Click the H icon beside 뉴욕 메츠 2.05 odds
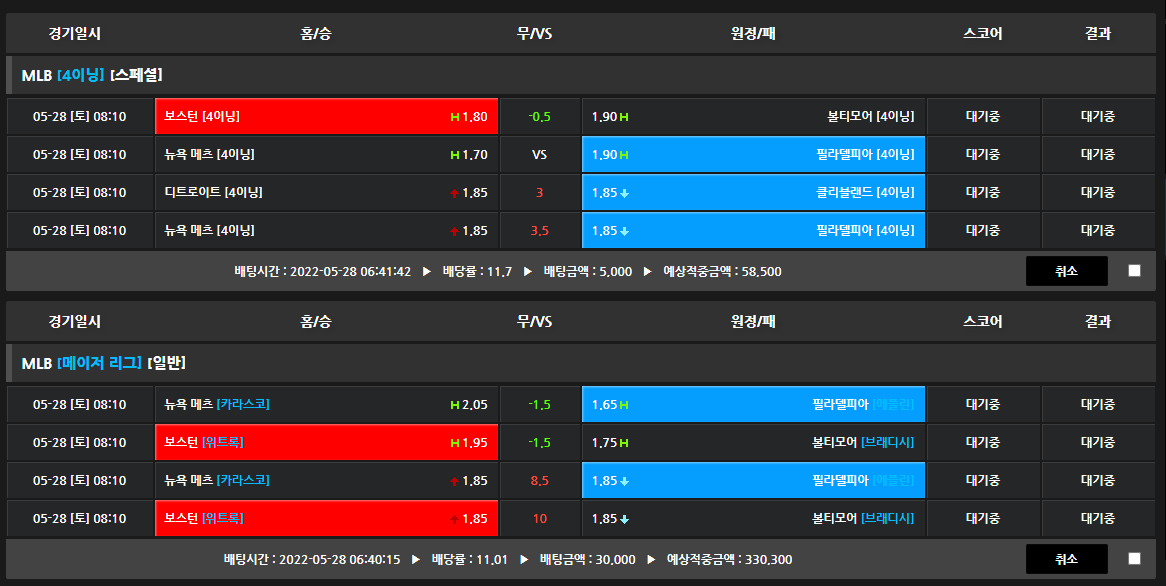 455,405
